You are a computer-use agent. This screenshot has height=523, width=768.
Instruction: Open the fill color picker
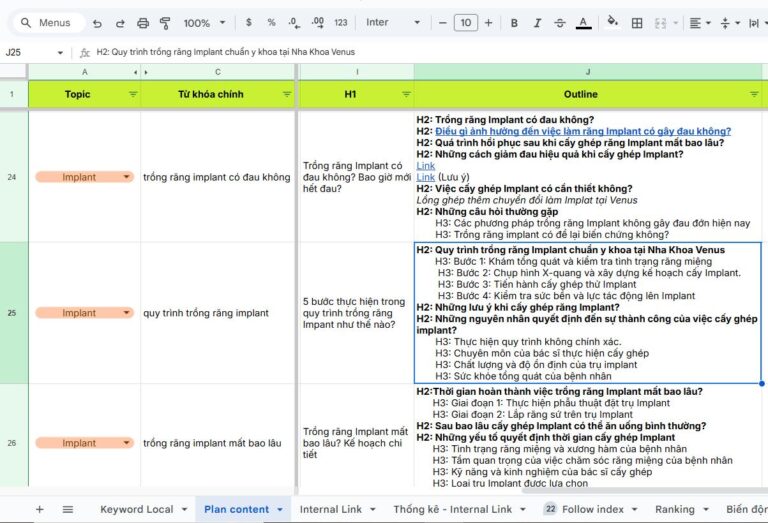pos(612,23)
